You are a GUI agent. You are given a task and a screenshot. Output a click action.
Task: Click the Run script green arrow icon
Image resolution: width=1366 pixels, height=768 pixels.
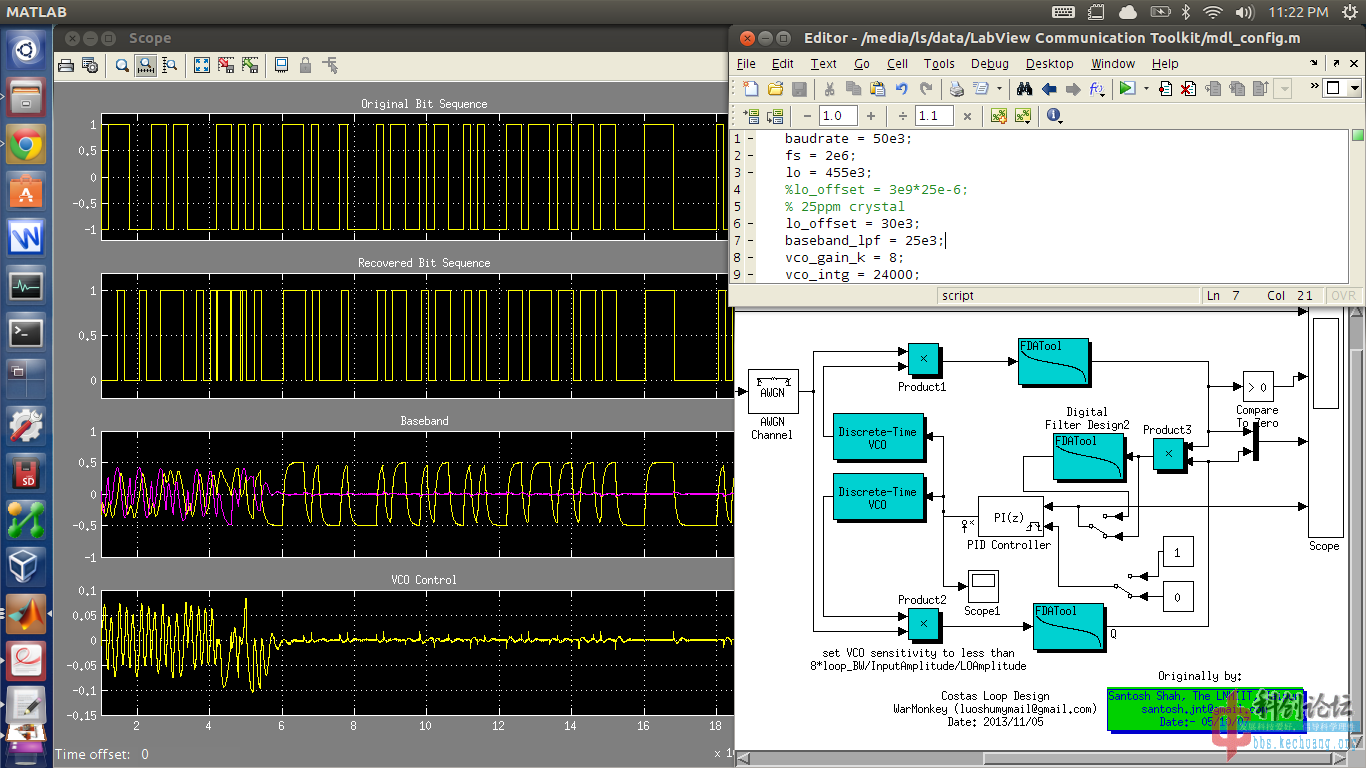(x=1127, y=89)
